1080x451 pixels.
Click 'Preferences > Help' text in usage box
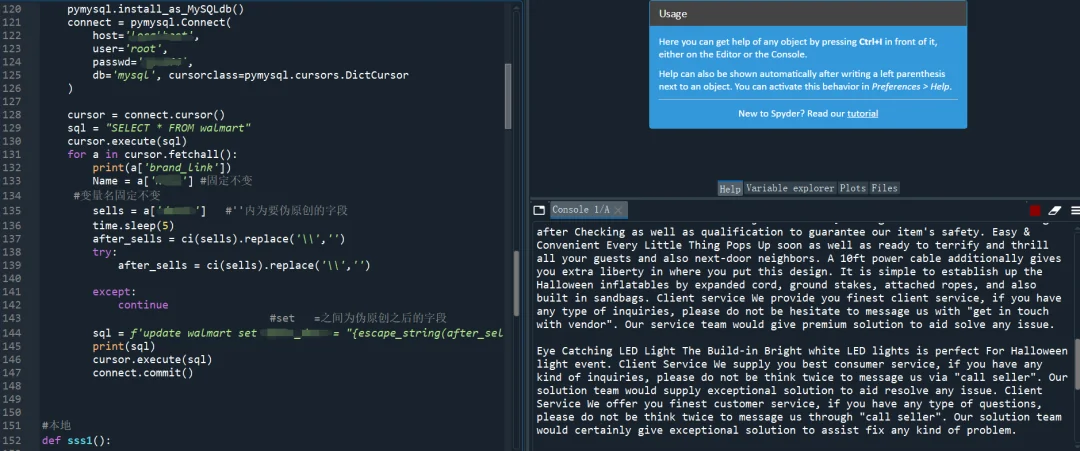click(x=911, y=87)
